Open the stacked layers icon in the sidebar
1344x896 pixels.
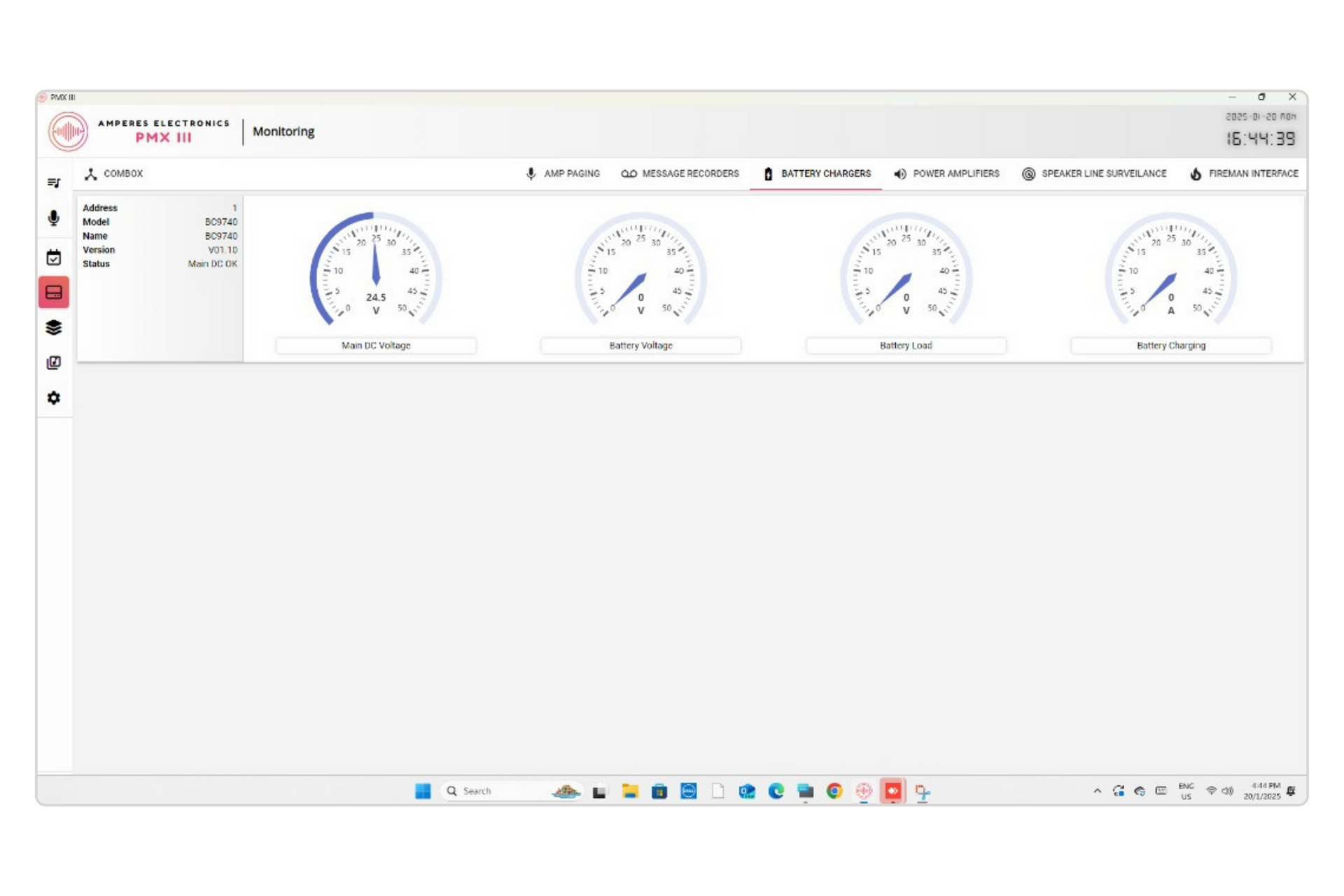click(54, 328)
